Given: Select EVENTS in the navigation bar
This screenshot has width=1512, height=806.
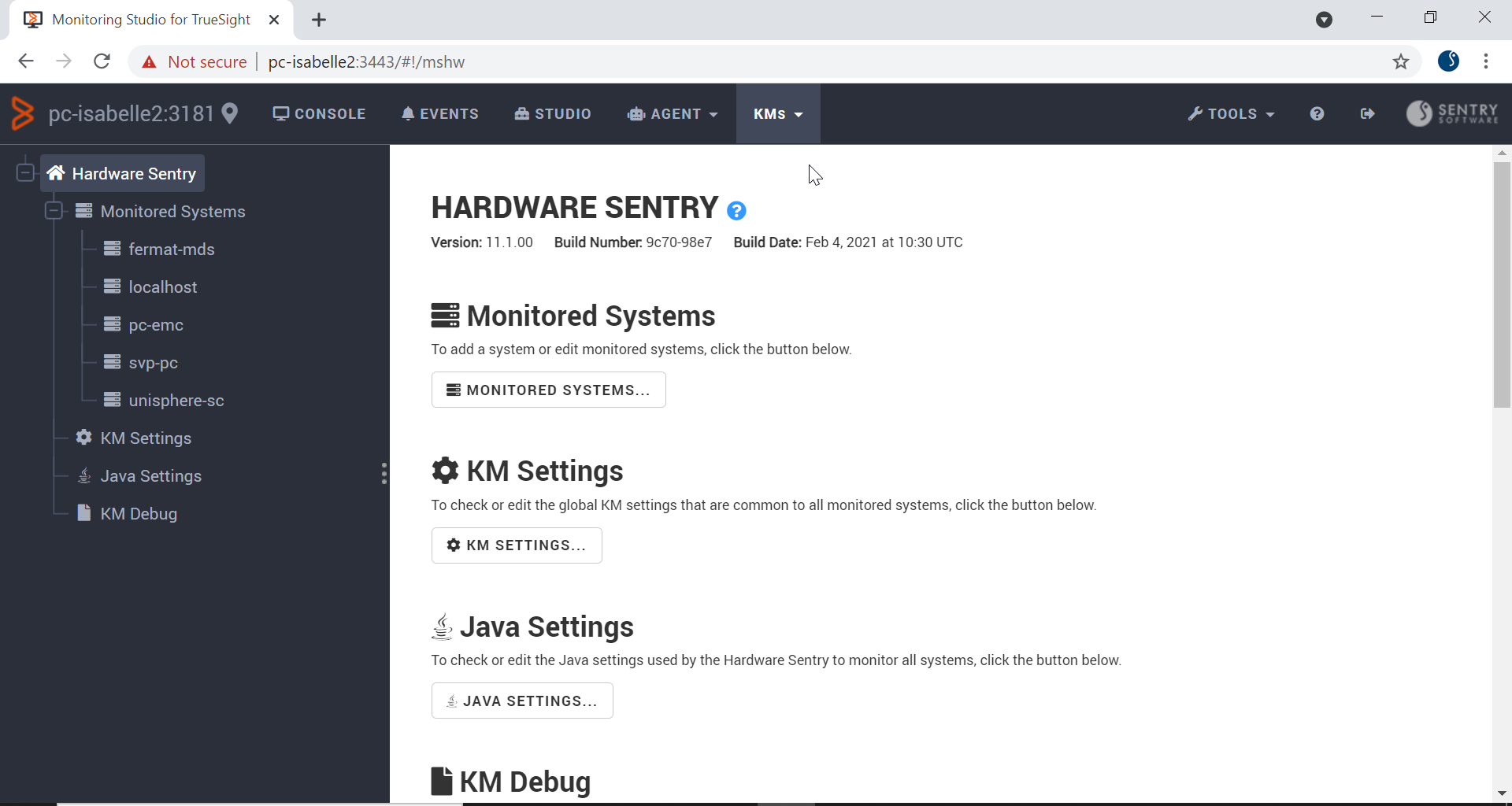Looking at the screenshot, I should [449, 113].
